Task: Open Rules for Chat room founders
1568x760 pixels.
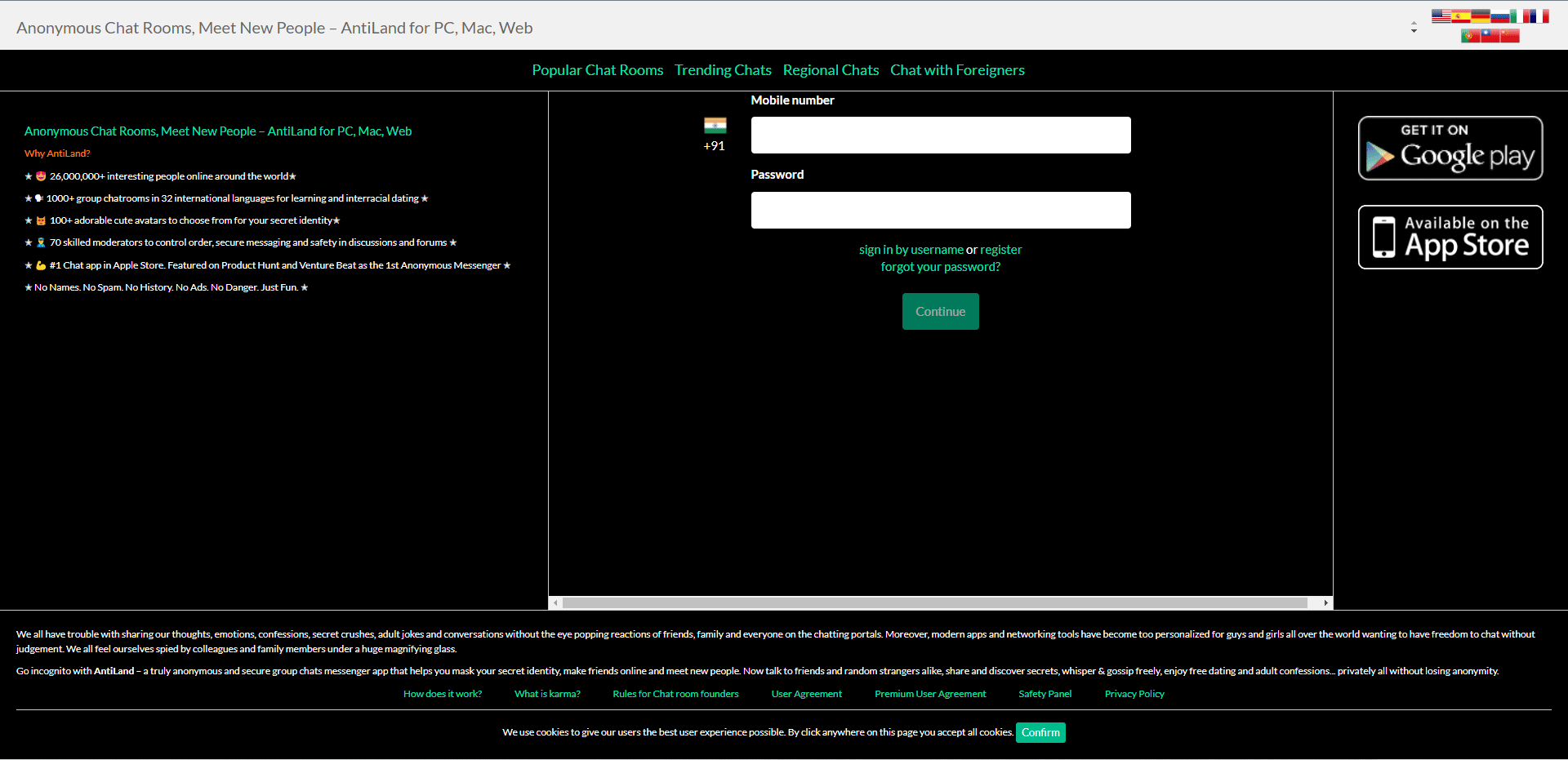Action: [x=675, y=694]
